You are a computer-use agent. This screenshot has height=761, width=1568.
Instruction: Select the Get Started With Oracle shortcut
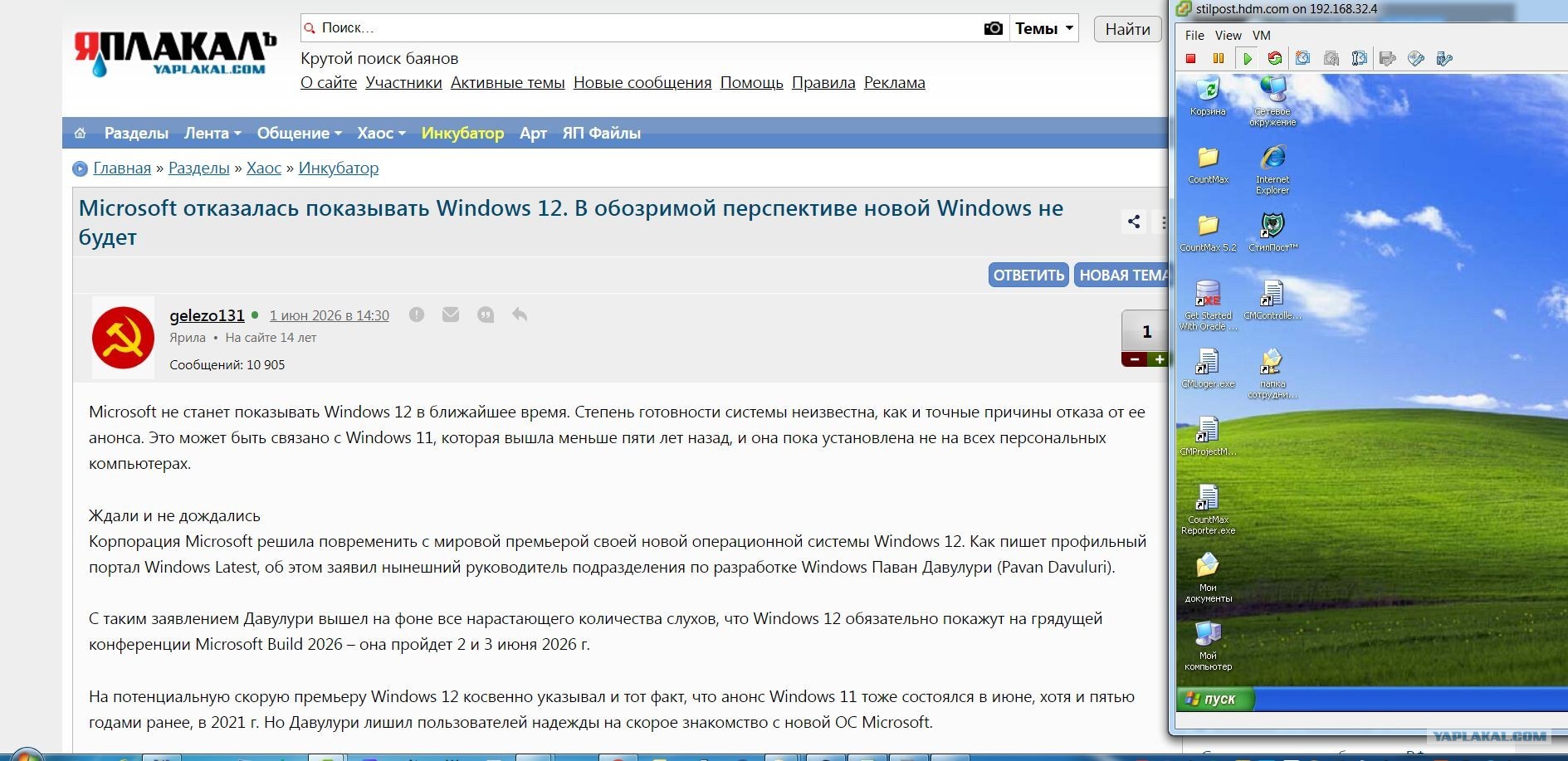[x=1208, y=305]
